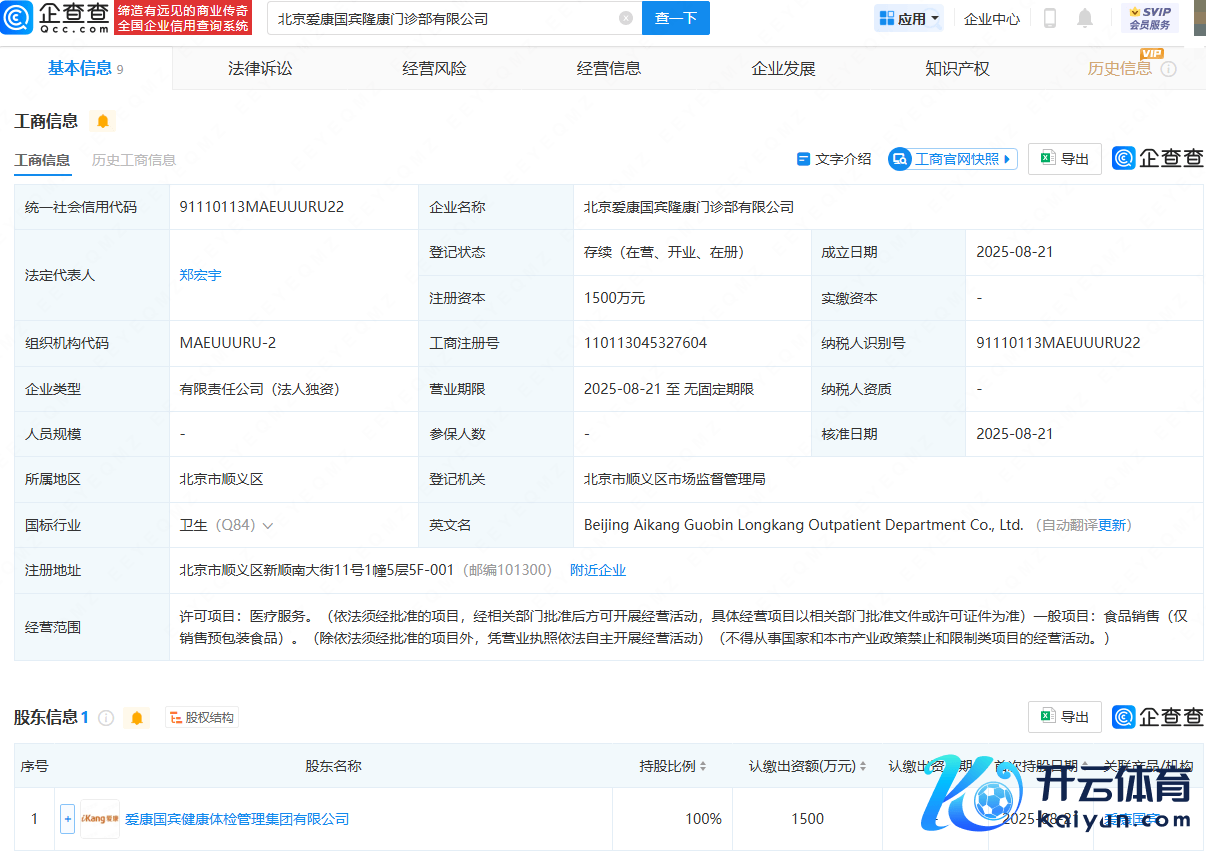Image resolution: width=1206 pixels, height=853 pixels.
Task: Click info icon next to 股东信息
Action: tap(106, 718)
